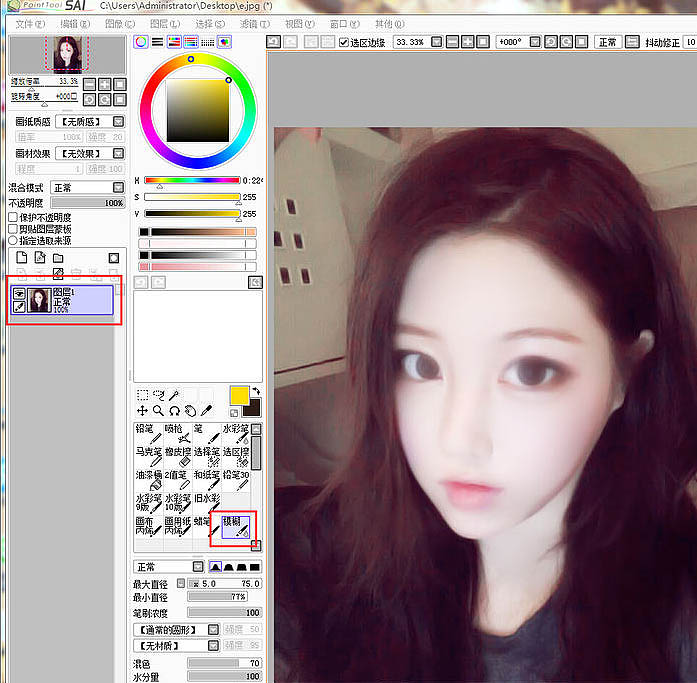Choose the 油漆桶 paint bucket tool

pos(148,480)
